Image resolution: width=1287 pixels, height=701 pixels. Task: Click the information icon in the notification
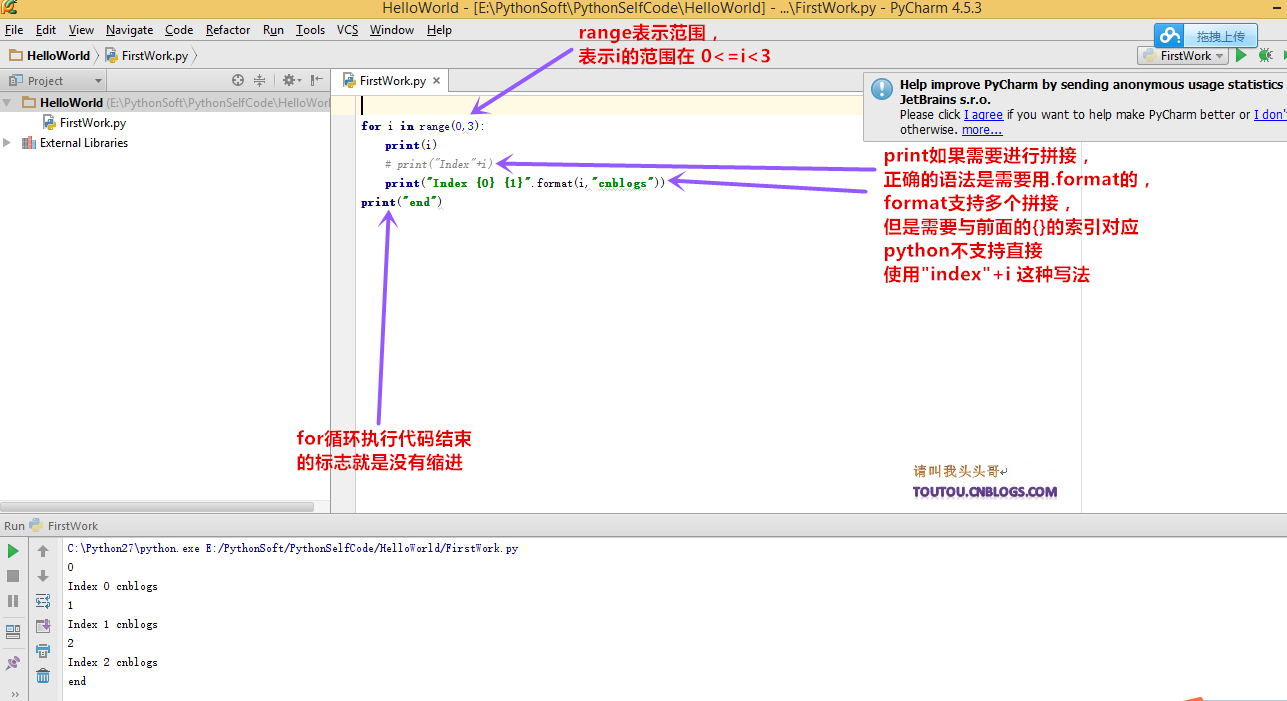881,89
